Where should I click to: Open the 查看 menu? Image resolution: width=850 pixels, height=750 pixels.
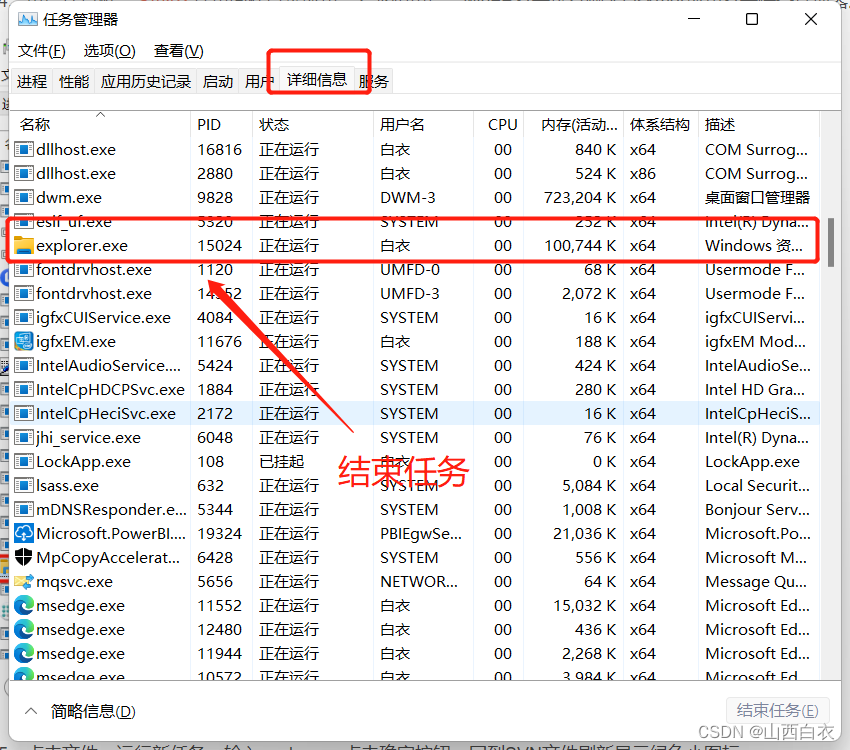pos(176,50)
